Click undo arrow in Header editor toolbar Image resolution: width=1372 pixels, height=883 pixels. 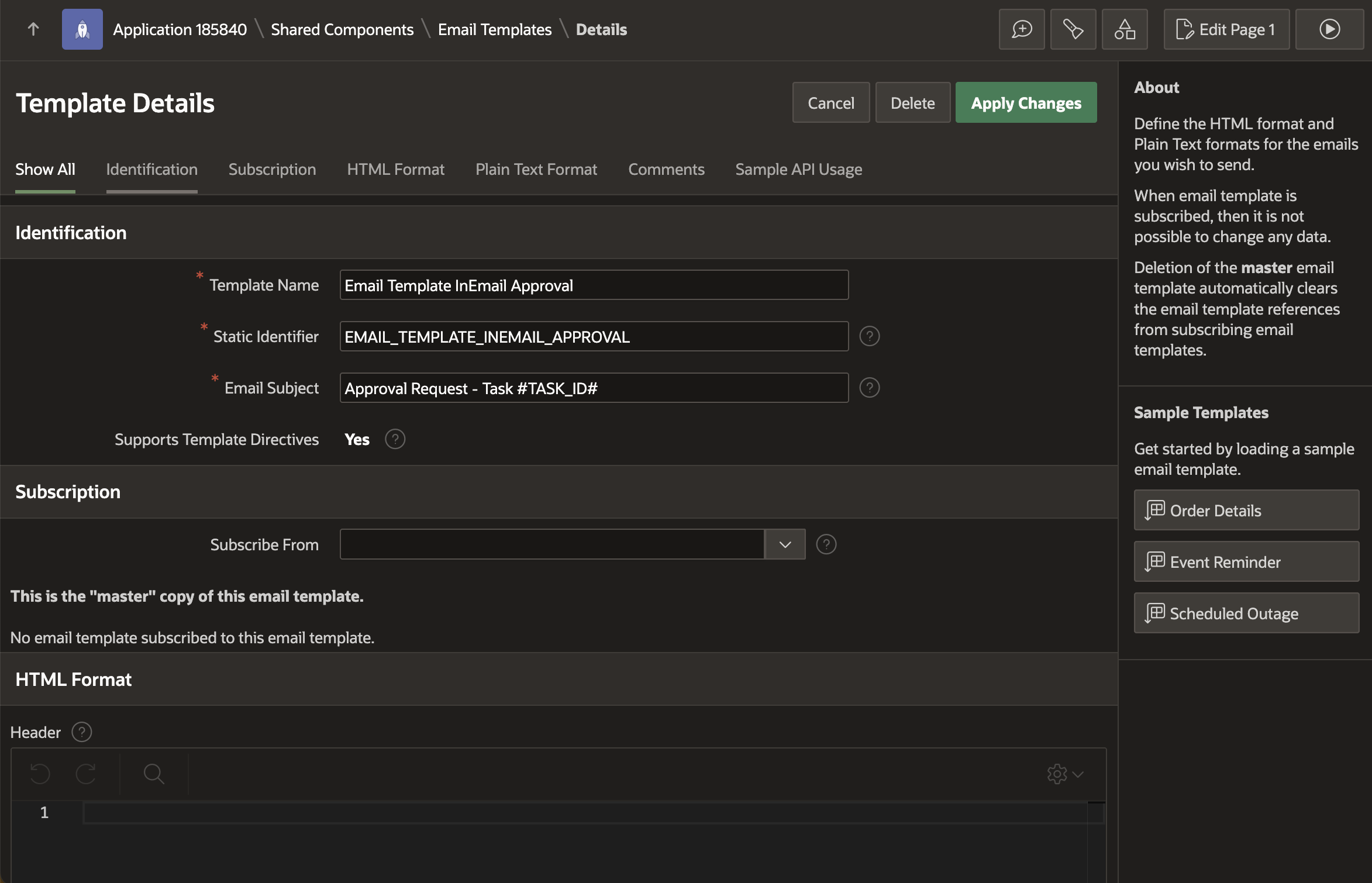[x=40, y=774]
